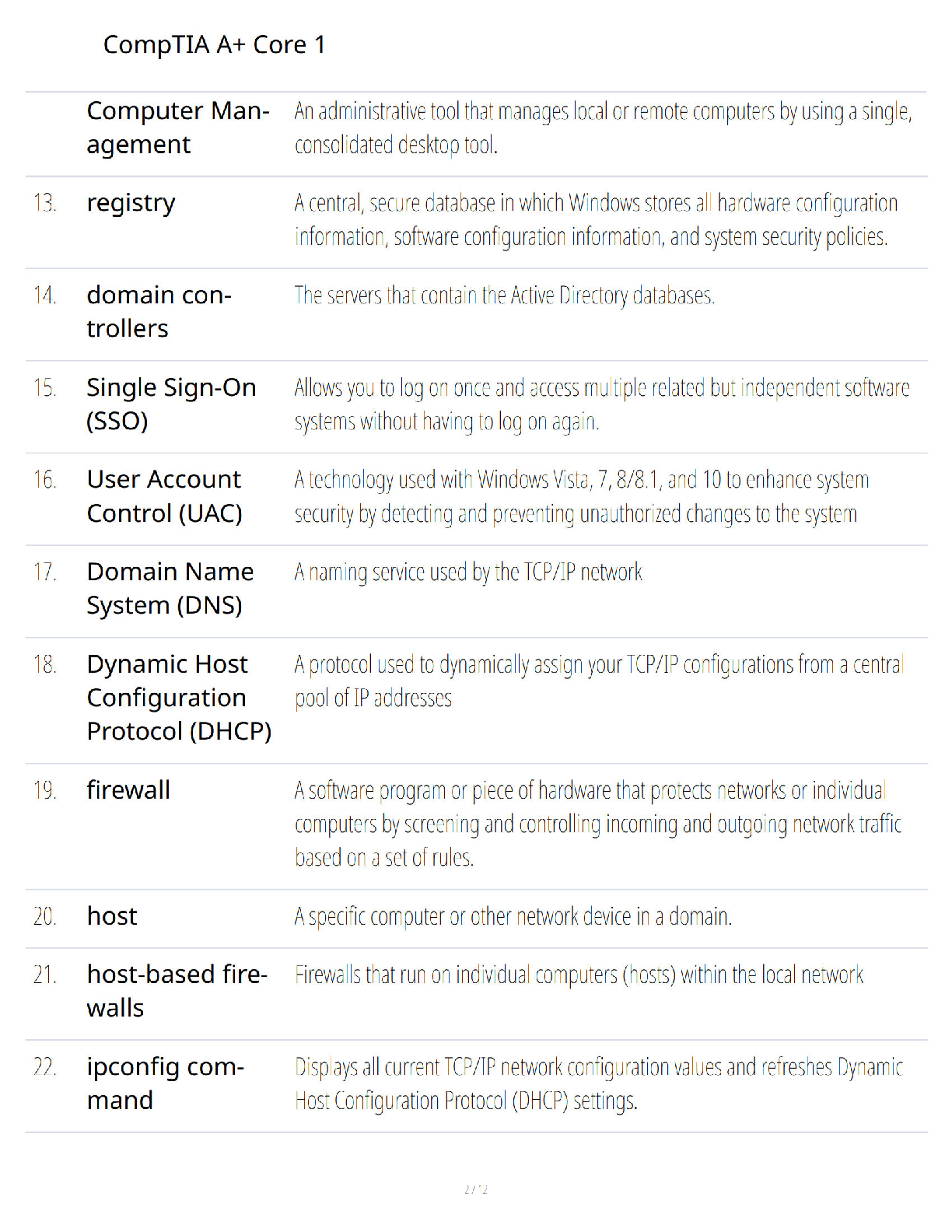This screenshot has width=952, height=1232.
Task: Select the domain controllers term
Action: pos(159,311)
